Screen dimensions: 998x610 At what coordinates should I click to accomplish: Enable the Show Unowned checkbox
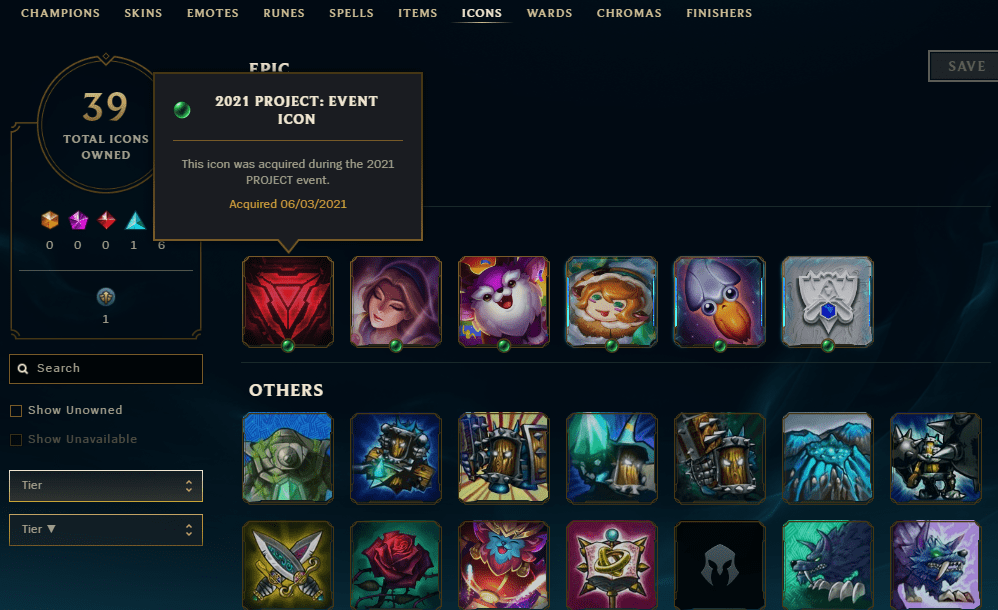16,411
